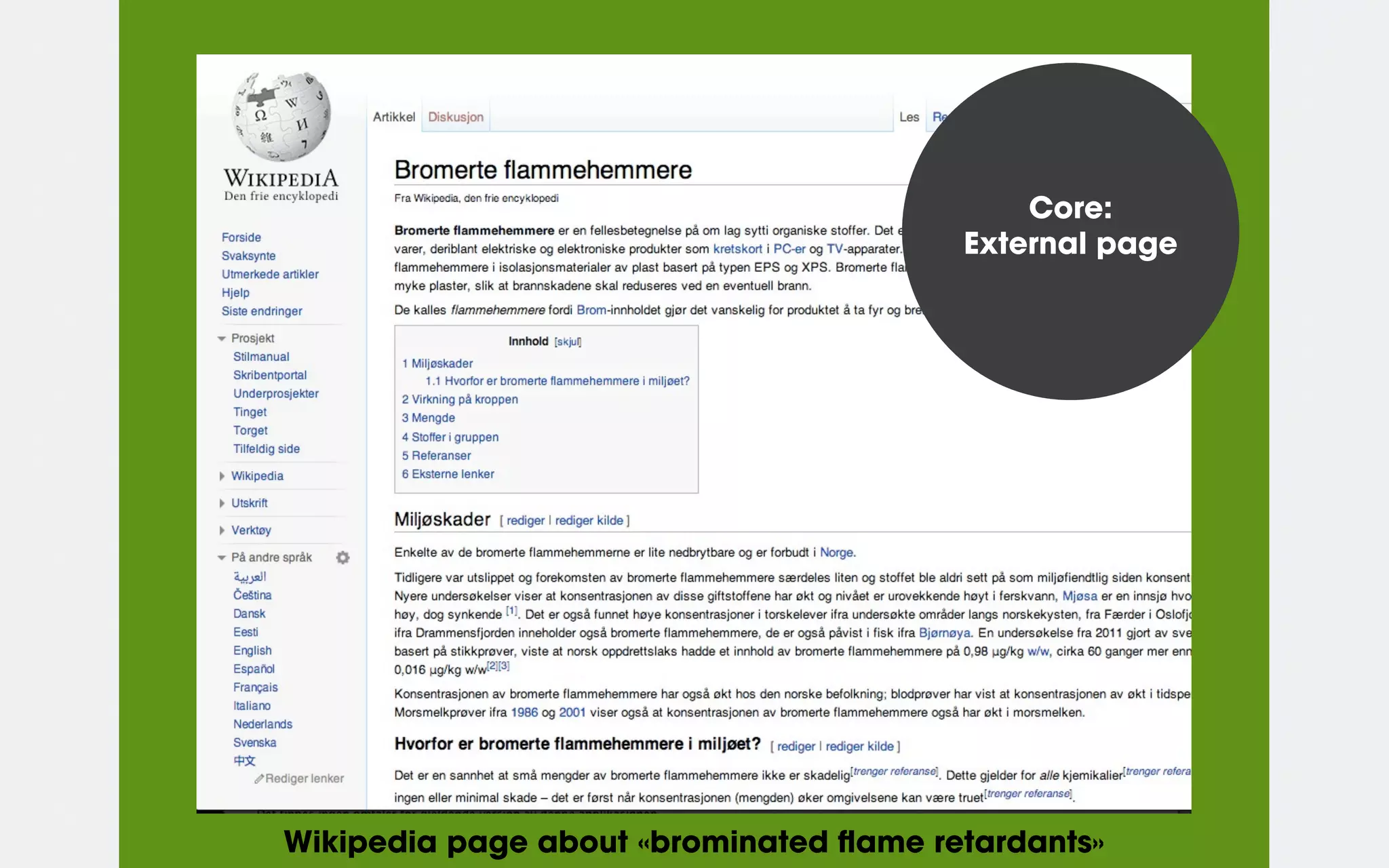Open Tilfeldig side link

[267, 449]
